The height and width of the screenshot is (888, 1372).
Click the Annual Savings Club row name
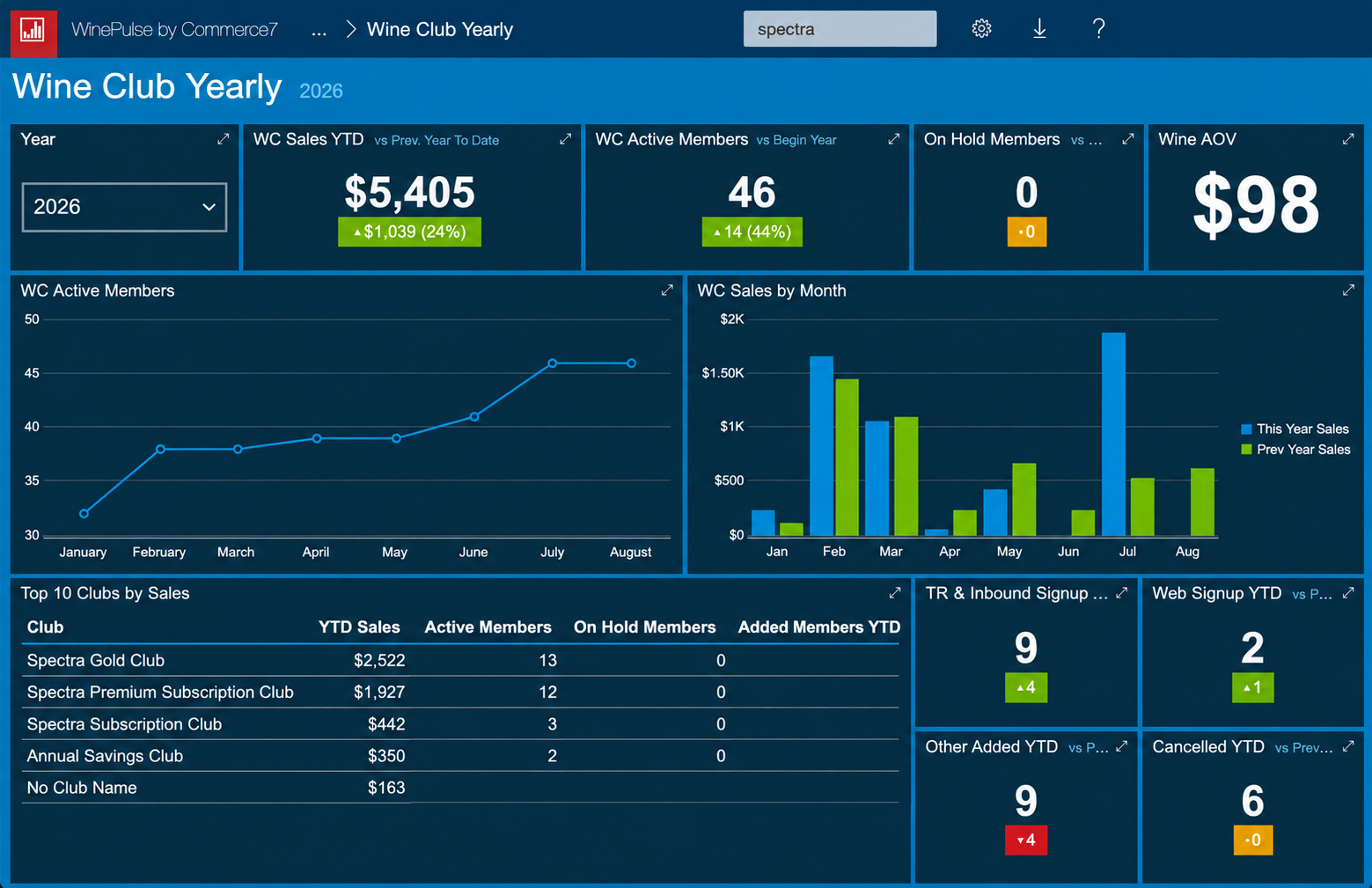tap(105, 756)
